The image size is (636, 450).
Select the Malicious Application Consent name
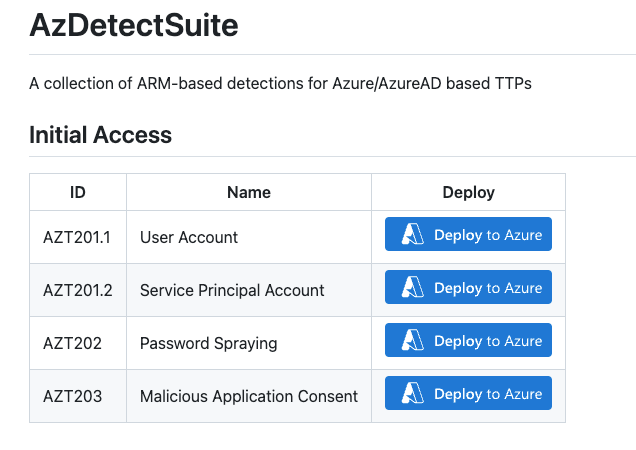[x=248, y=396]
